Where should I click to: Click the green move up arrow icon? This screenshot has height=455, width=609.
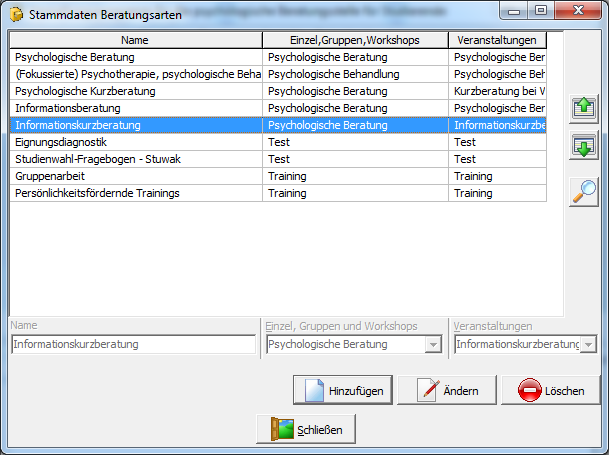(583, 108)
